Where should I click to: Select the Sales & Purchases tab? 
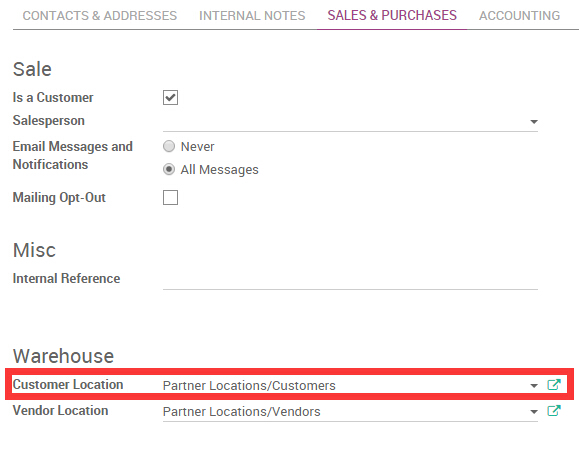click(392, 16)
